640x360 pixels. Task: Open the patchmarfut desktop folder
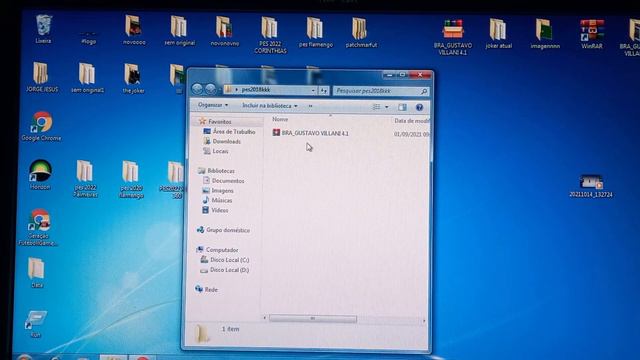tap(361, 32)
